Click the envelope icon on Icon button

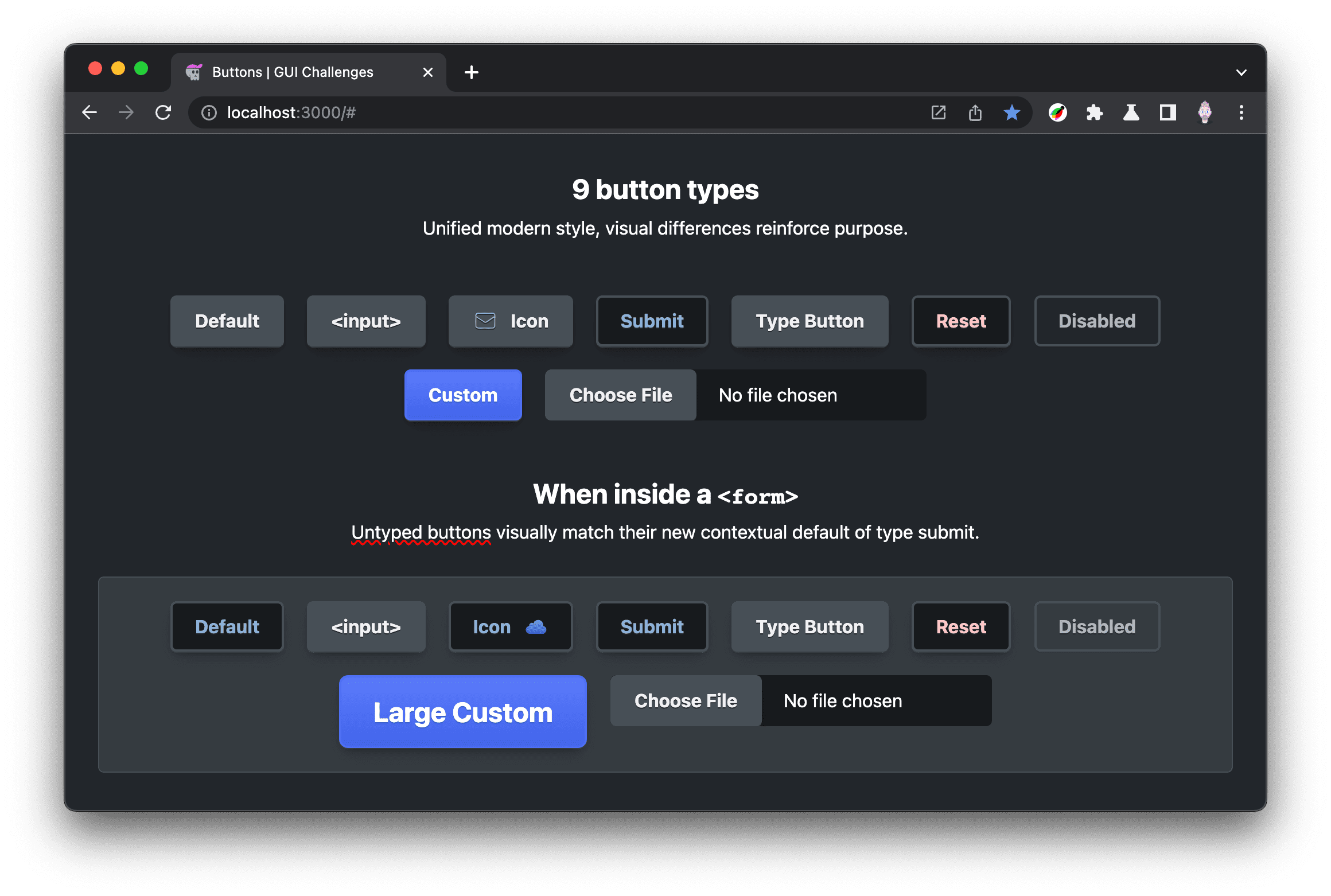point(484,321)
